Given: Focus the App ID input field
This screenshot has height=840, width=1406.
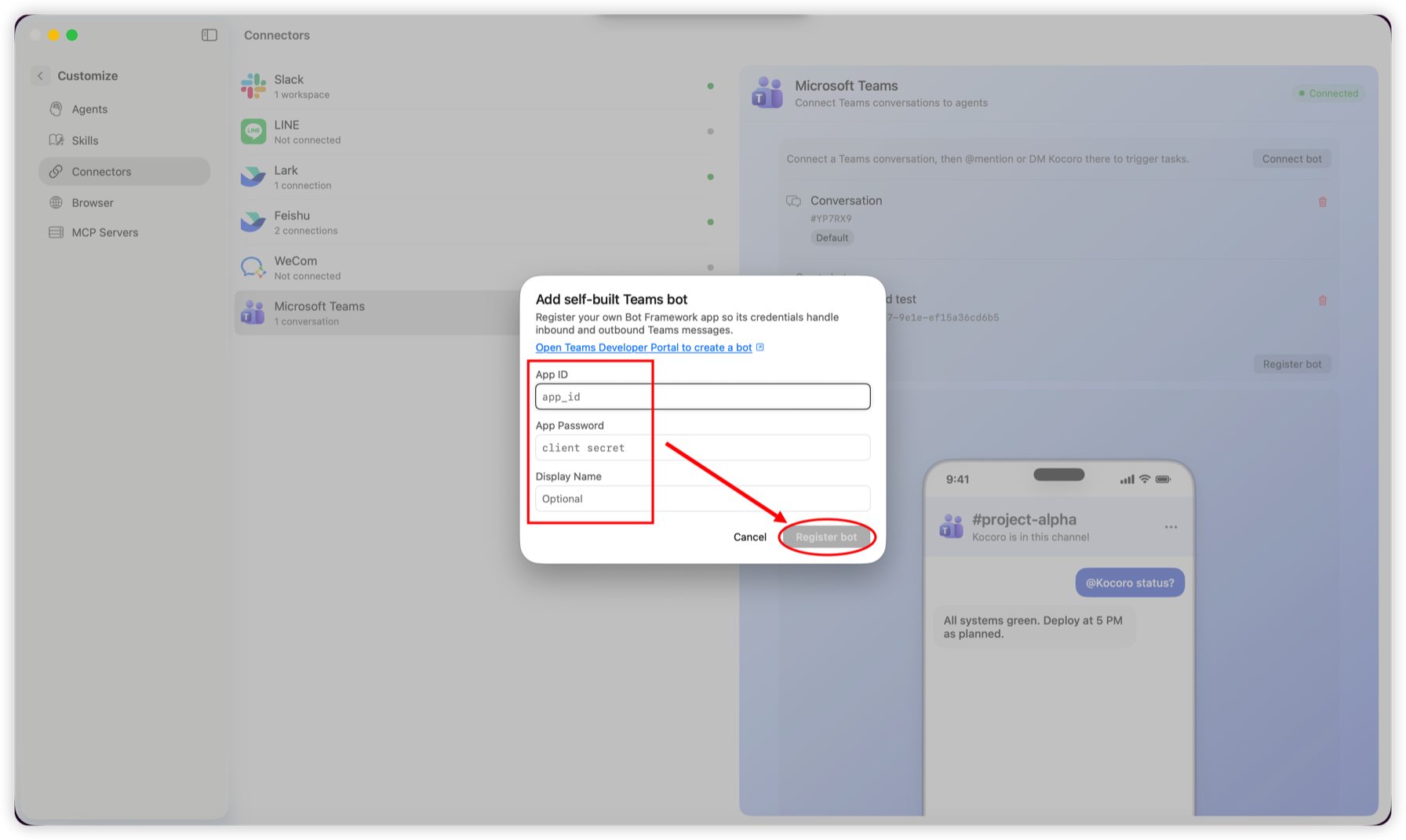Looking at the screenshot, I should click(702, 397).
